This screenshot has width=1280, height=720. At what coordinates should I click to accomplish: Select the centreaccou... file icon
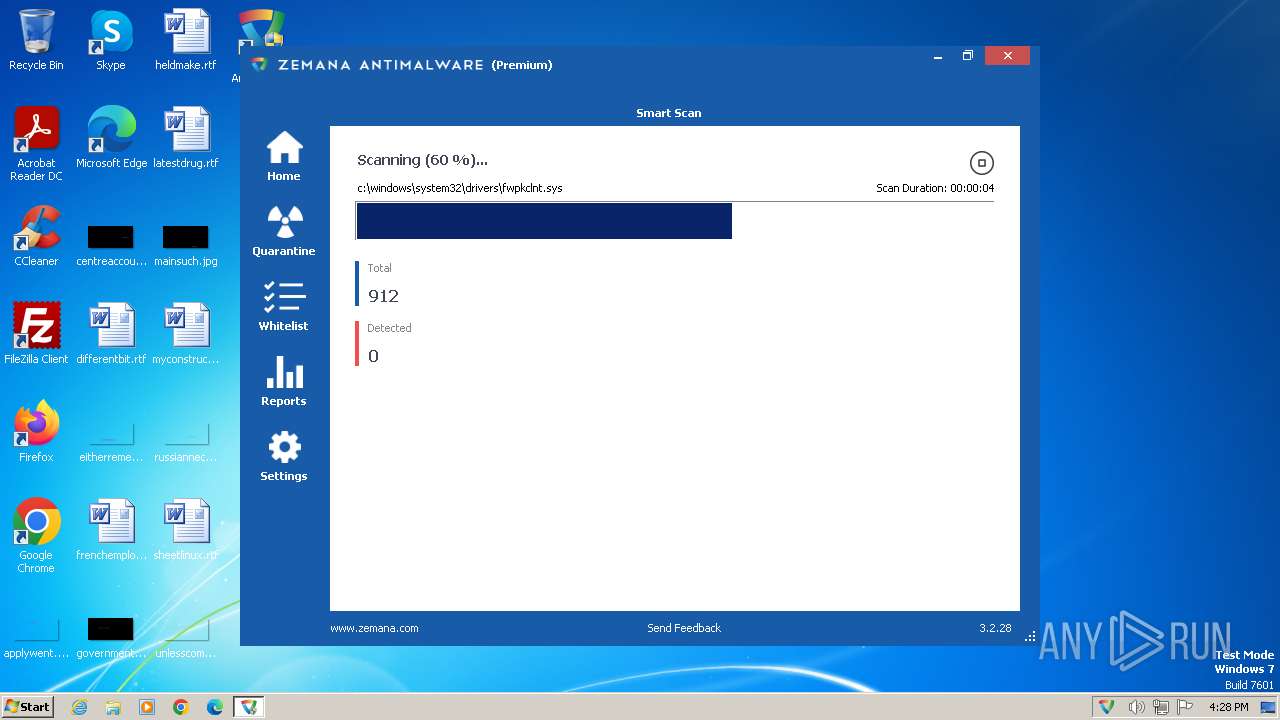(x=111, y=244)
